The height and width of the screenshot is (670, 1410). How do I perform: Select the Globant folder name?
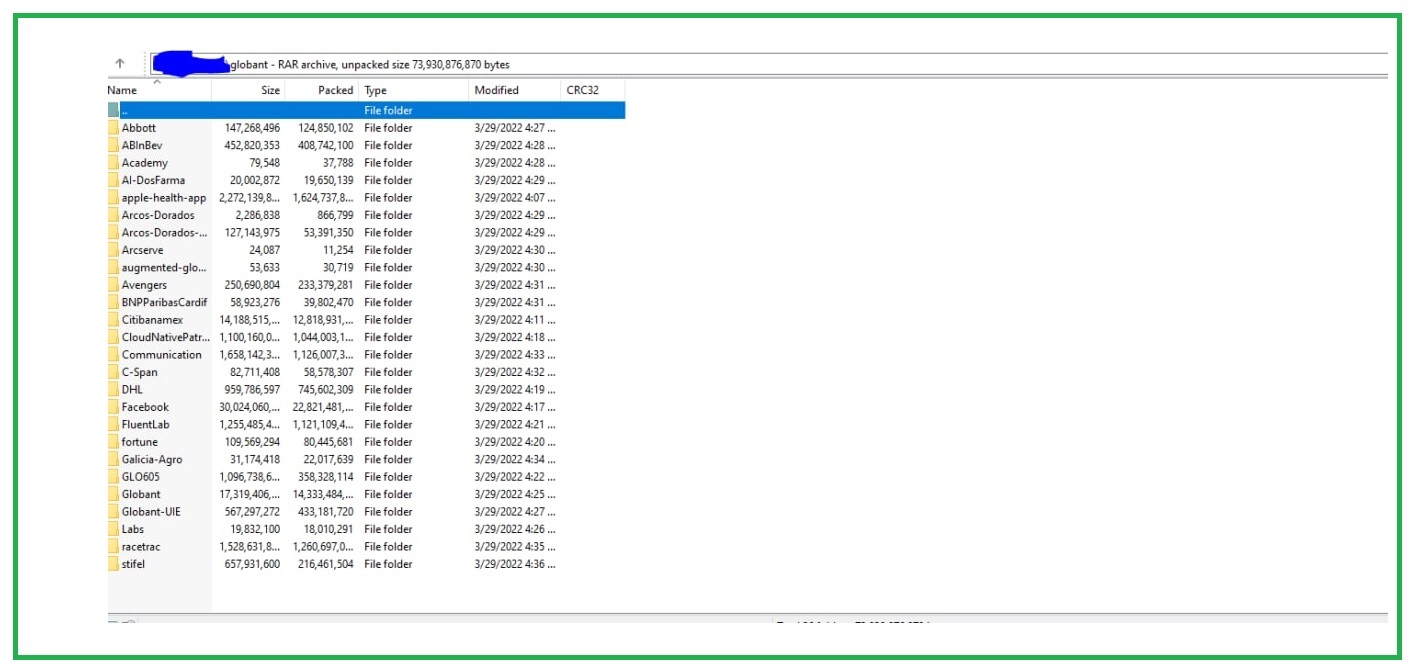[x=141, y=494]
